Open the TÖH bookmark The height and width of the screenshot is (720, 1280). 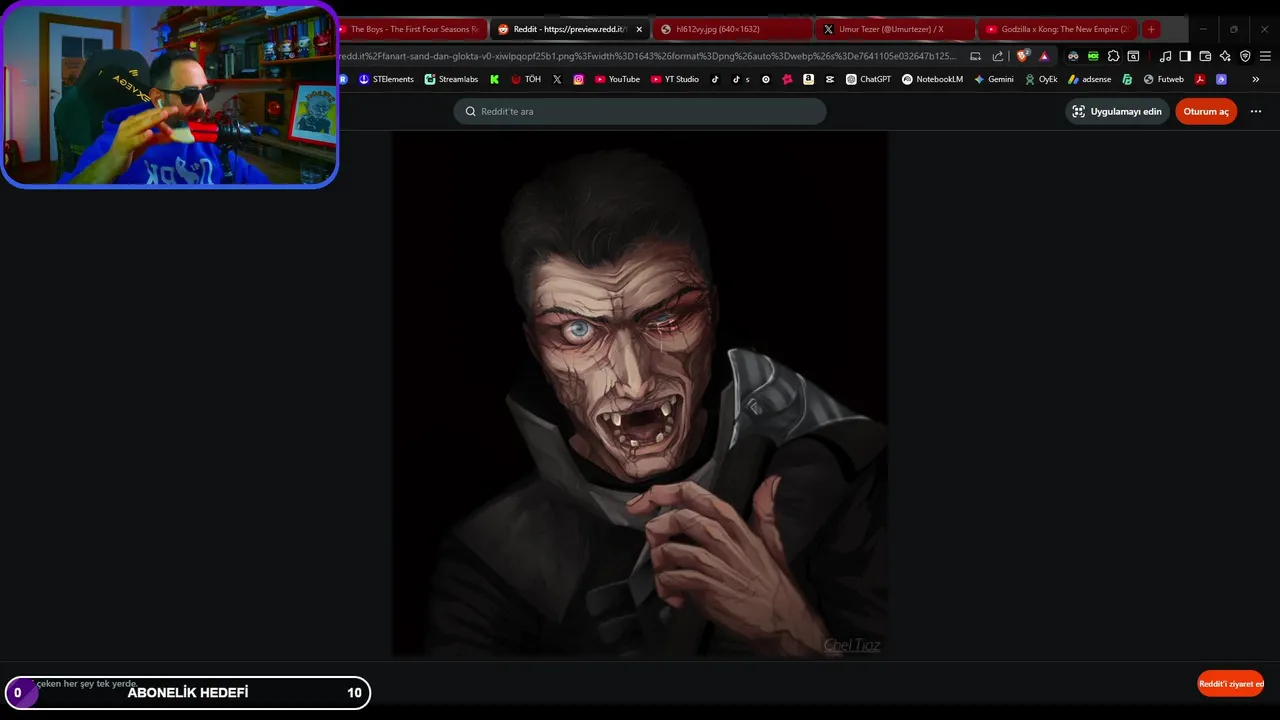tap(526, 79)
